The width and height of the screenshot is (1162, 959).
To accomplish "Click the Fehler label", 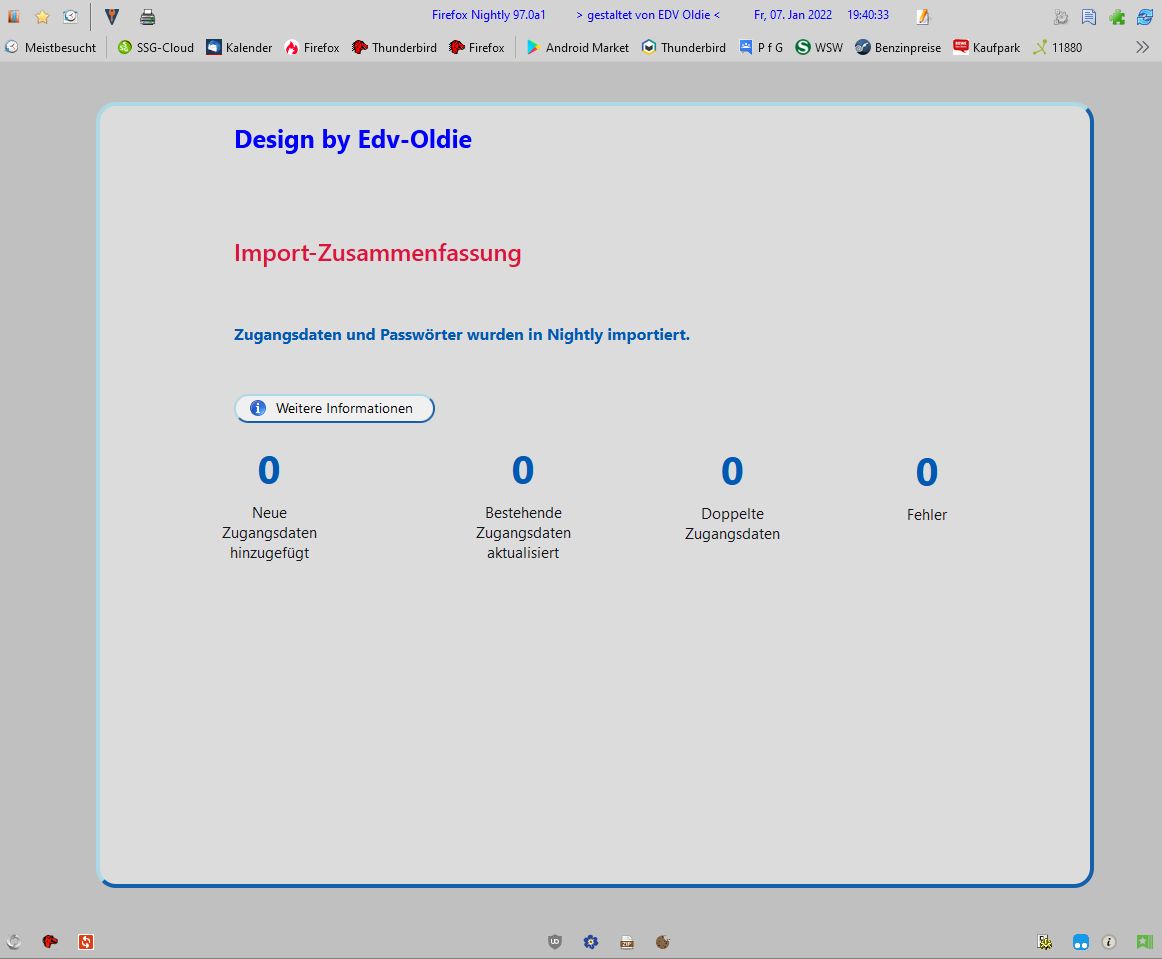I will [x=926, y=515].
